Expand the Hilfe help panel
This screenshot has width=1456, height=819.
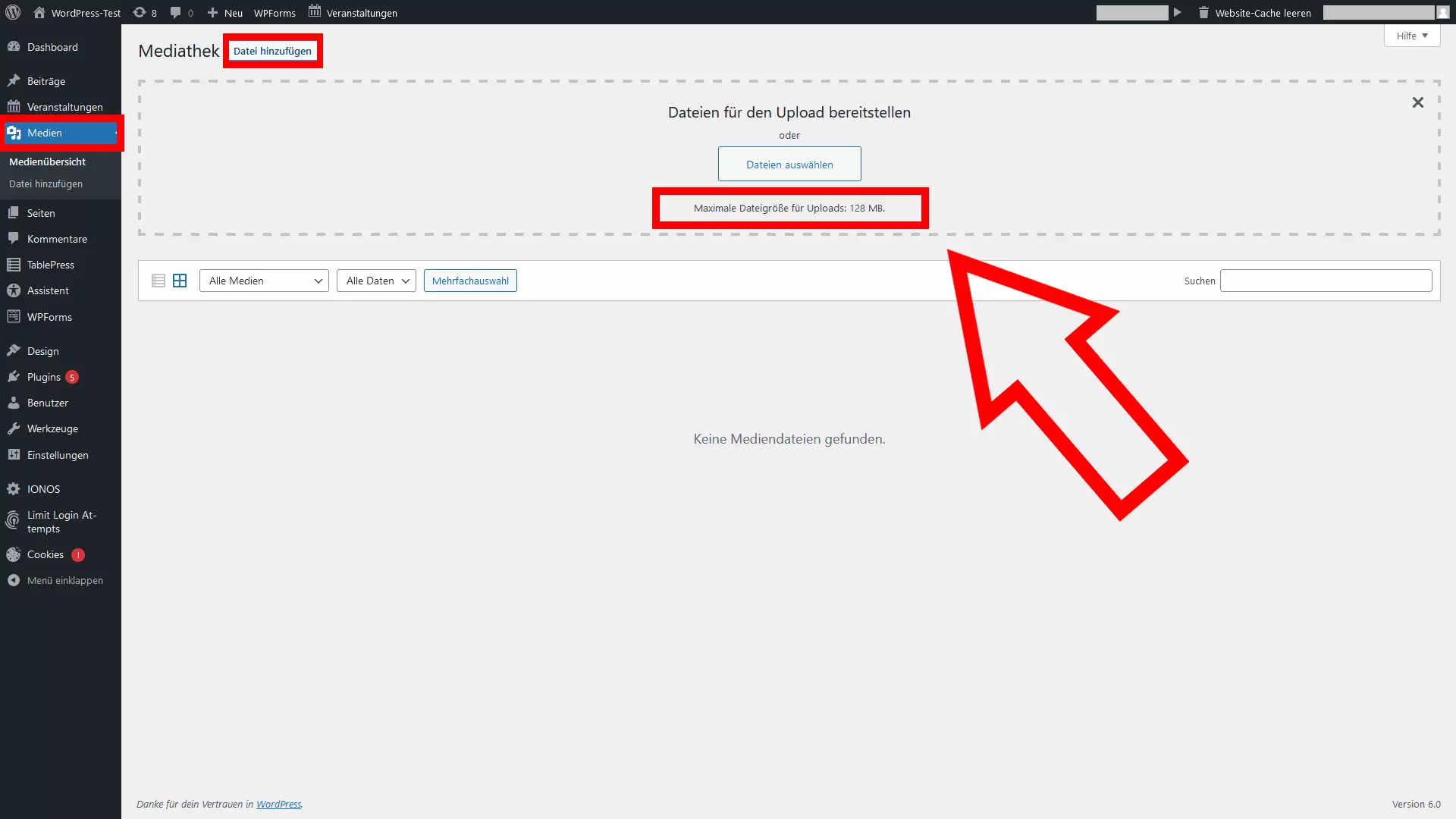coord(1412,36)
